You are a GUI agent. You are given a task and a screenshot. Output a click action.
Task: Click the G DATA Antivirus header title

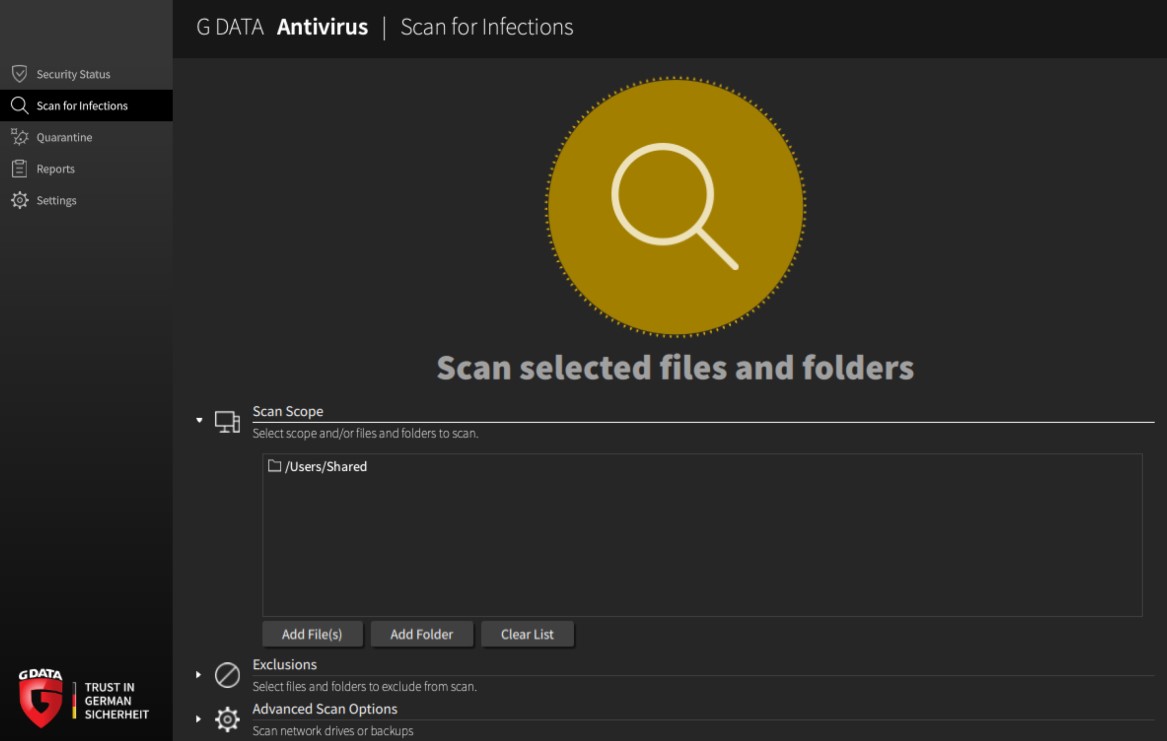[x=282, y=27]
